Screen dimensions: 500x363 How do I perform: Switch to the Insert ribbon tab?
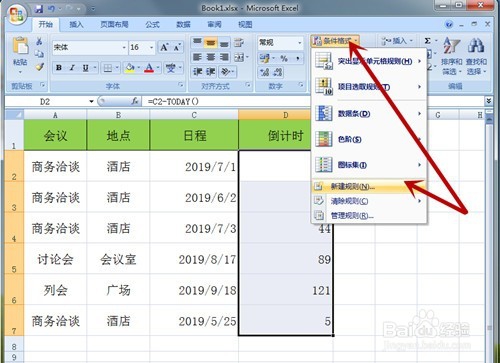tap(76, 24)
